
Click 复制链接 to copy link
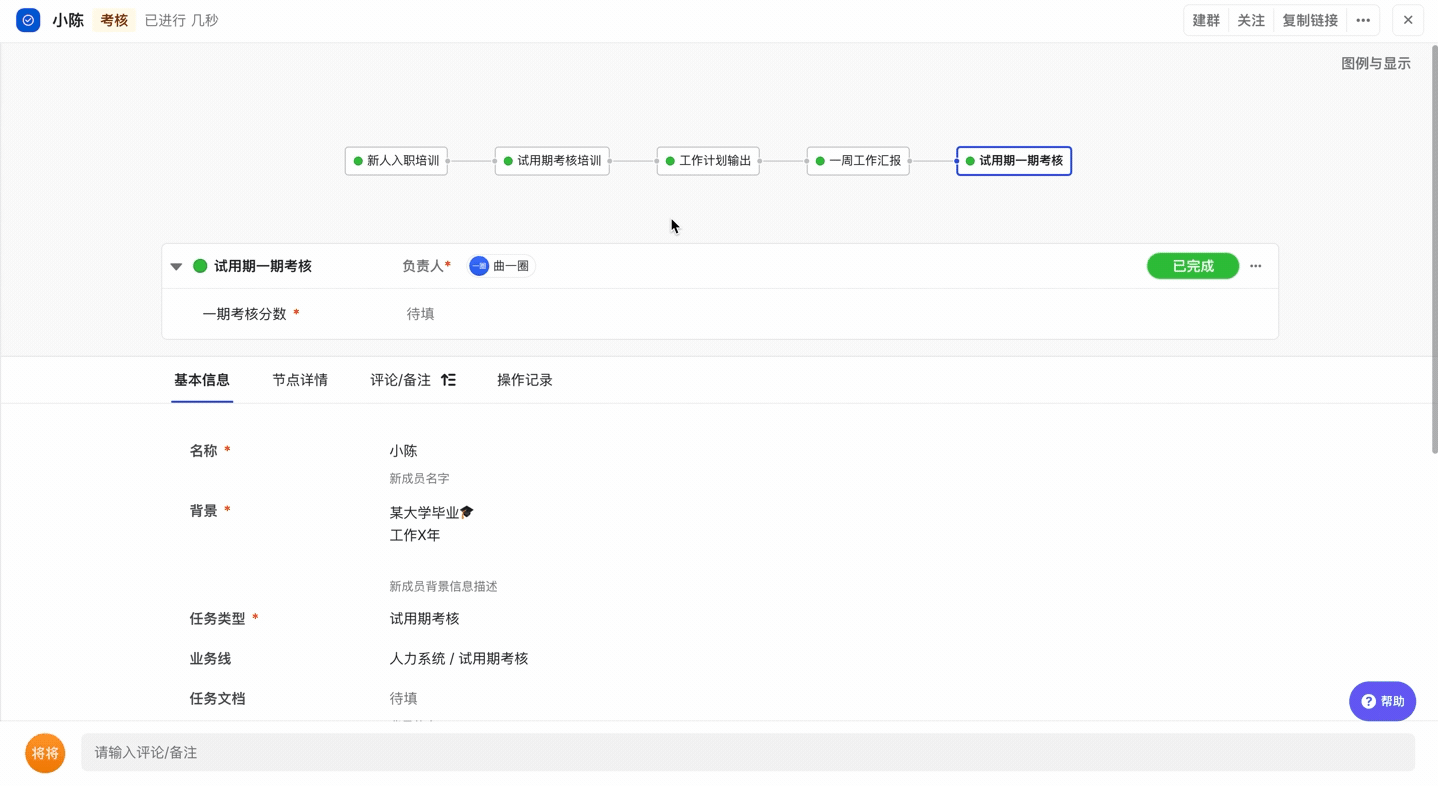[1310, 20]
